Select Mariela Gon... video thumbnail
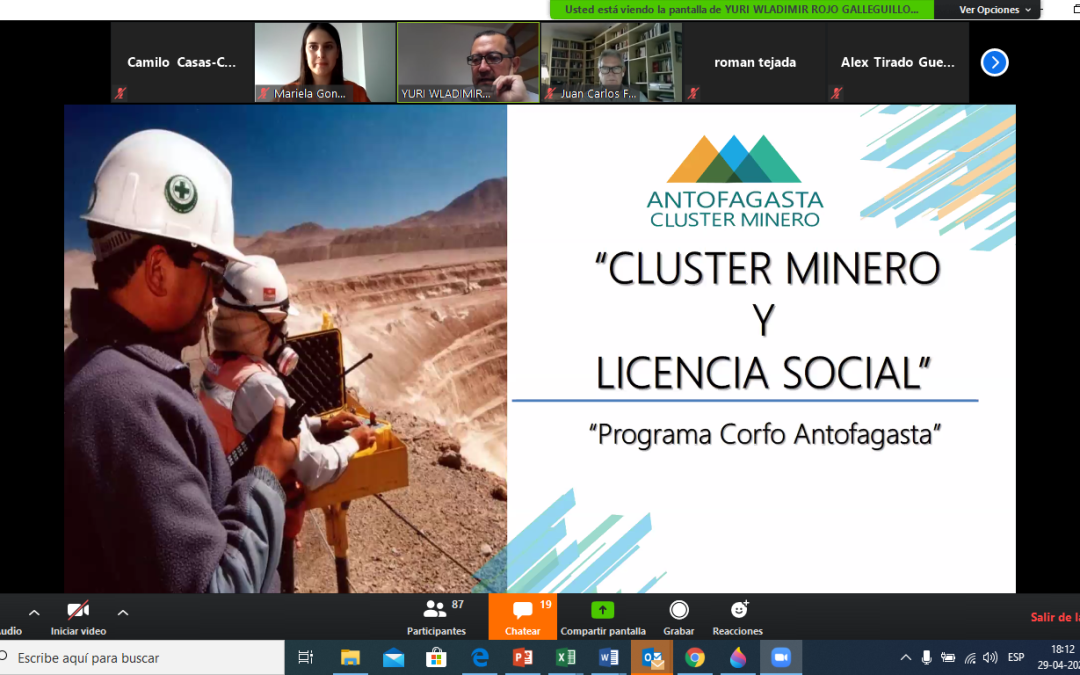Viewport: 1080px width, 675px height. coord(325,63)
